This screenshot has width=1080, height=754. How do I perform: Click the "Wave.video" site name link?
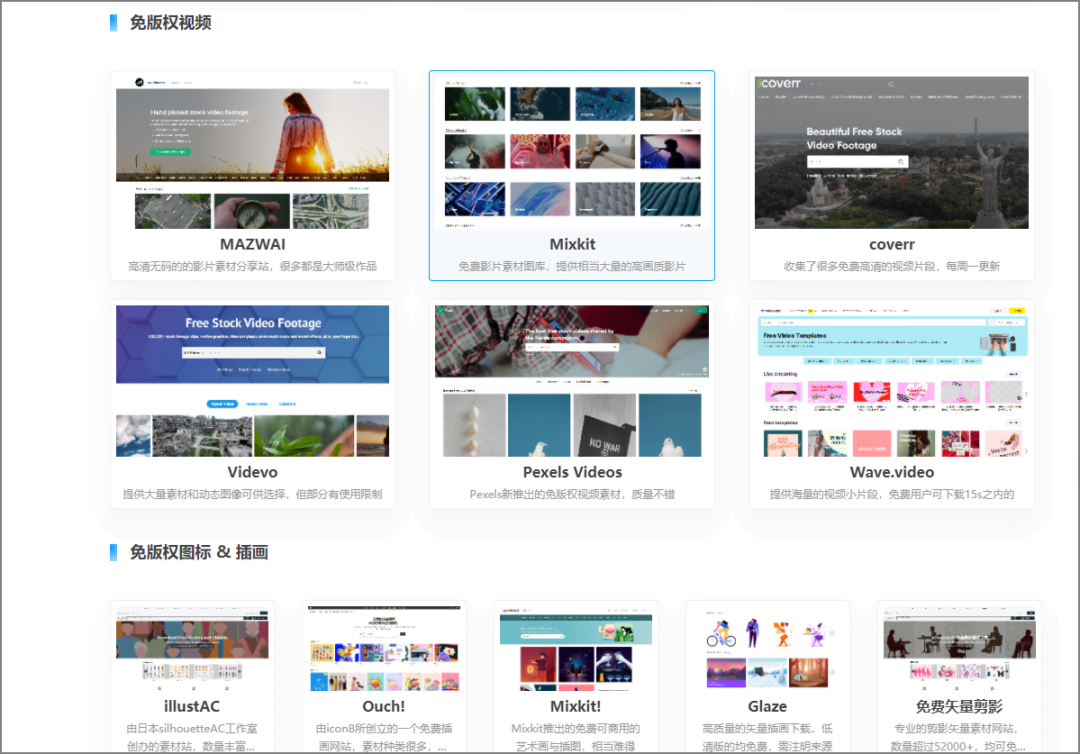coord(890,471)
